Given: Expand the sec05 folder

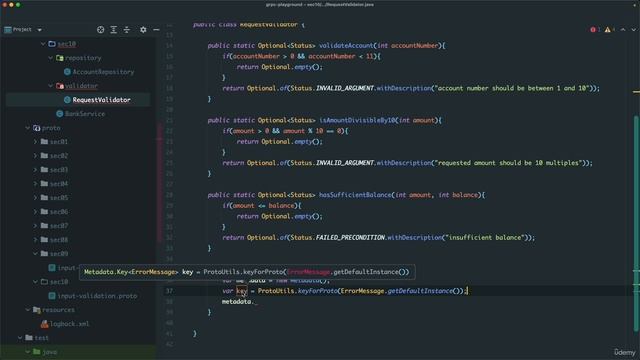Looking at the screenshot, I should tap(35, 198).
